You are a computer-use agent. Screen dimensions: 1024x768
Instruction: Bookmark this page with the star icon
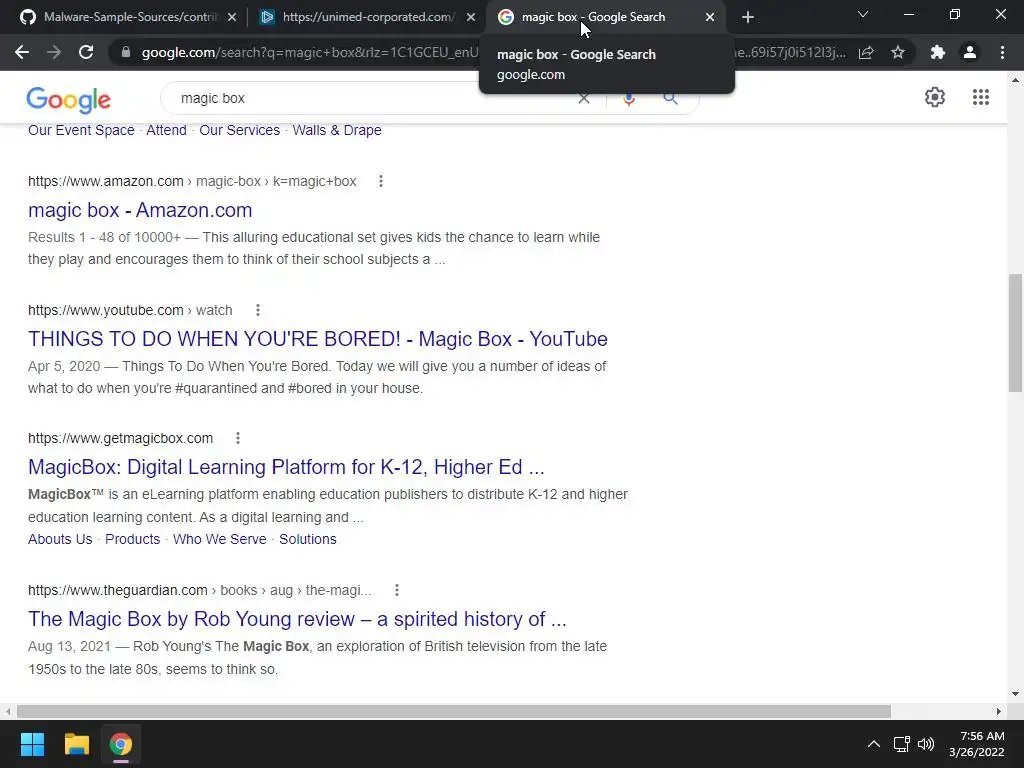click(898, 52)
